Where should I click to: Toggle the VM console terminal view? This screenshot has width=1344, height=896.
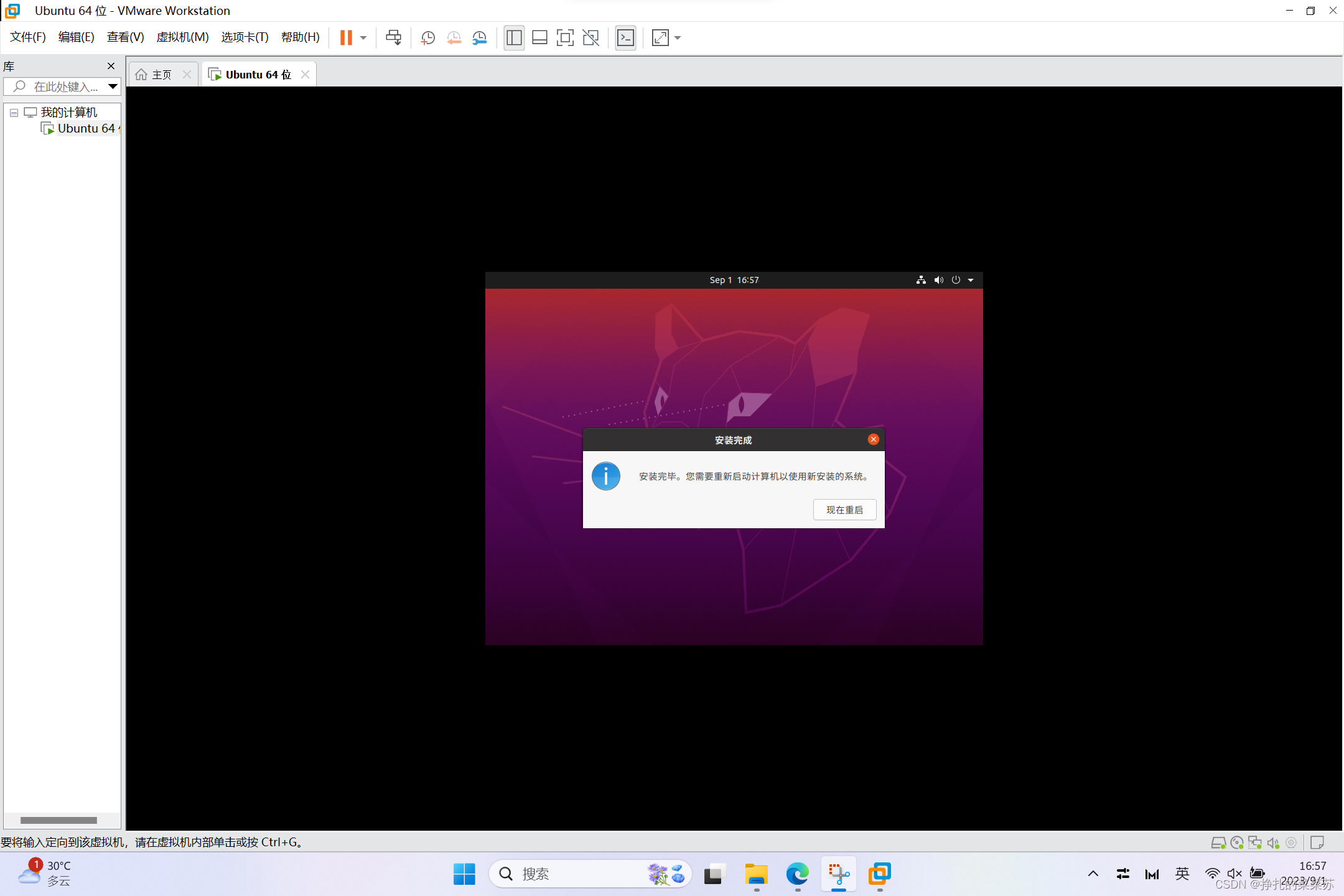pos(625,37)
